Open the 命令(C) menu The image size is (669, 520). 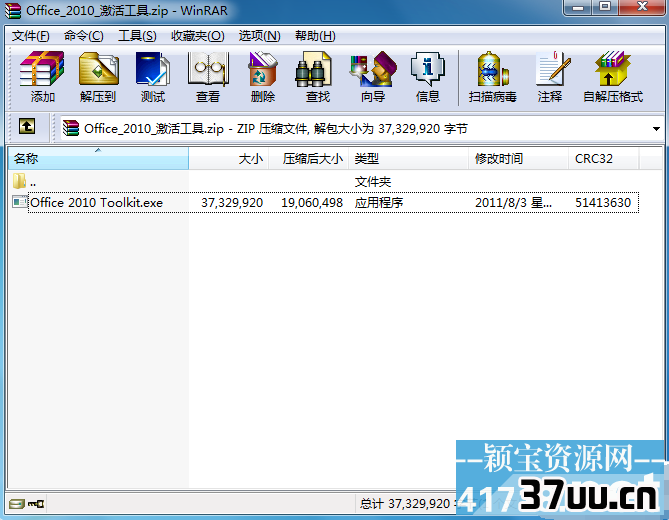pyautogui.click(x=84, y=36)
